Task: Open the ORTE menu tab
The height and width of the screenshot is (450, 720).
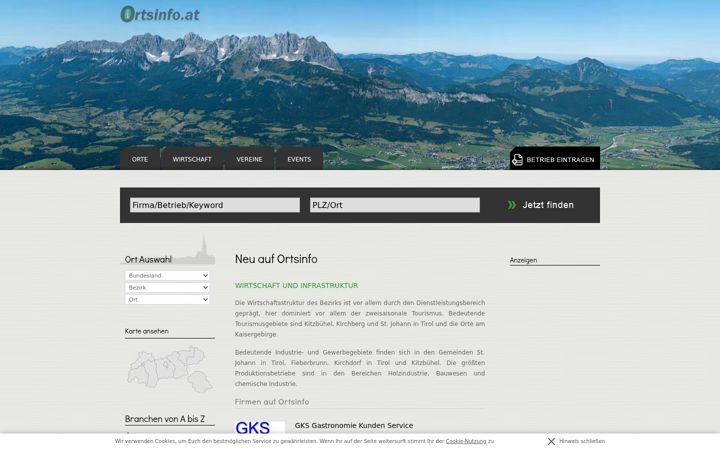Action: click(140, 159)
